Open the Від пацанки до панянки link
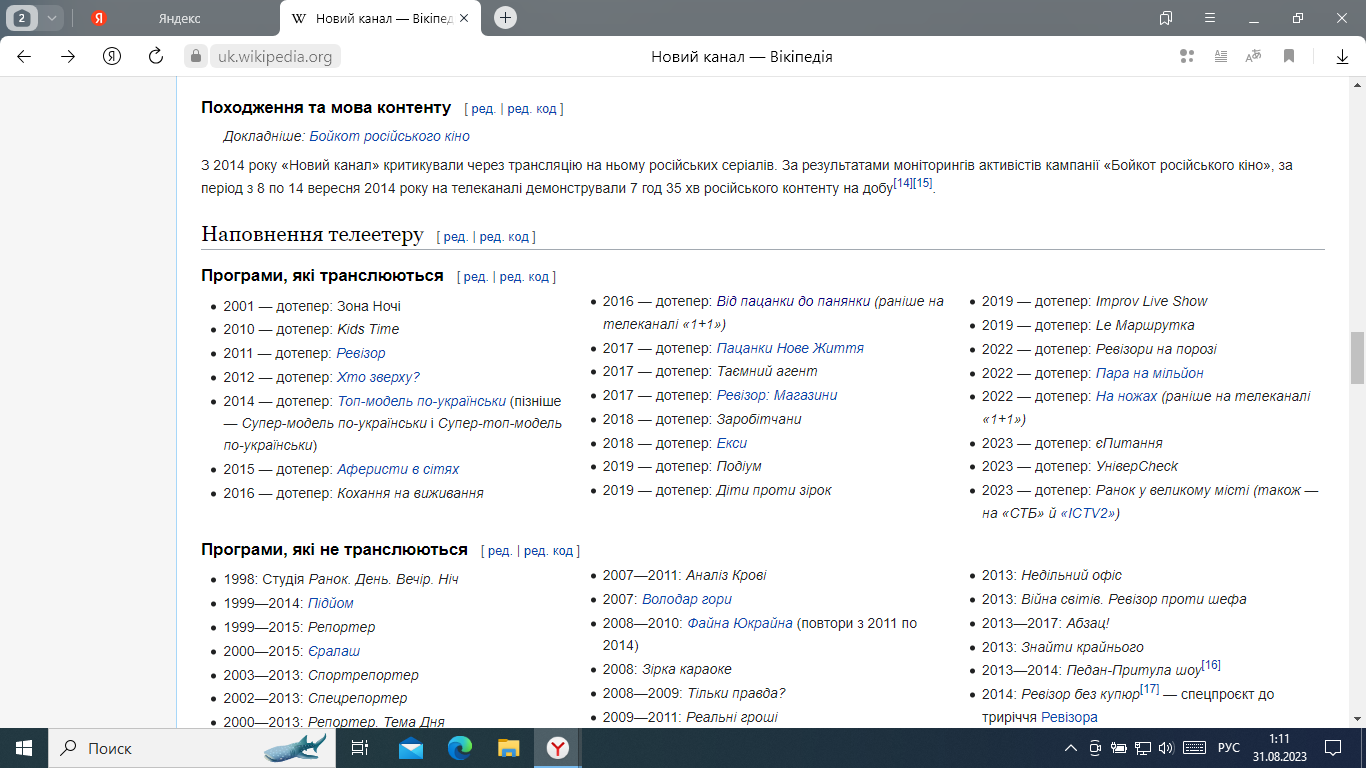This screenshot has height=768, width=1366. click(793, 301)
